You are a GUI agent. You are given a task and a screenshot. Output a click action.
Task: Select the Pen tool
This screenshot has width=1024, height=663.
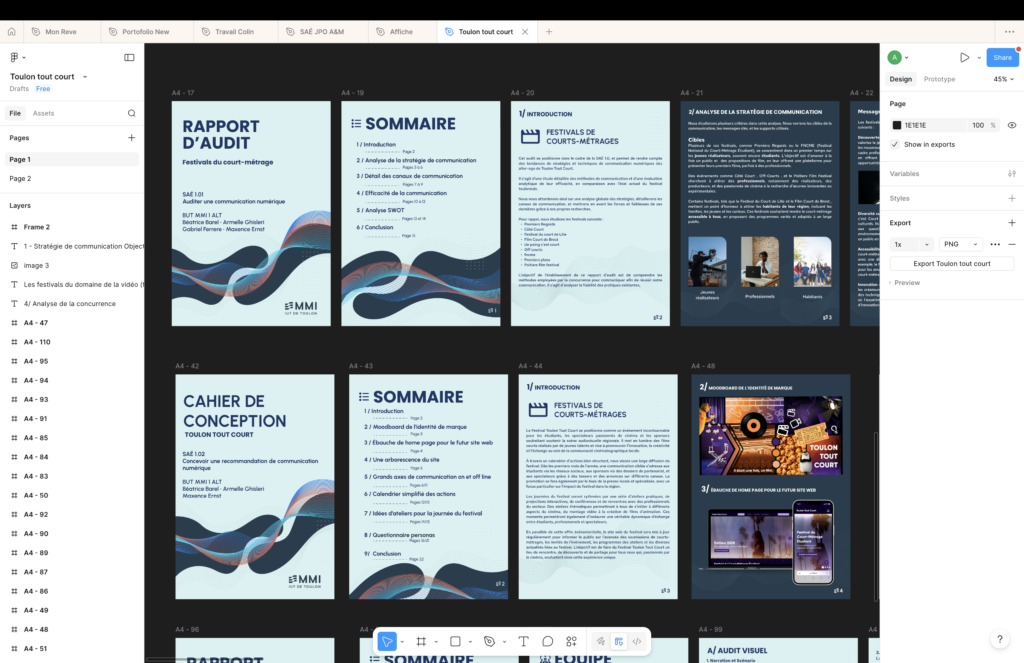(x=489, y=641)
